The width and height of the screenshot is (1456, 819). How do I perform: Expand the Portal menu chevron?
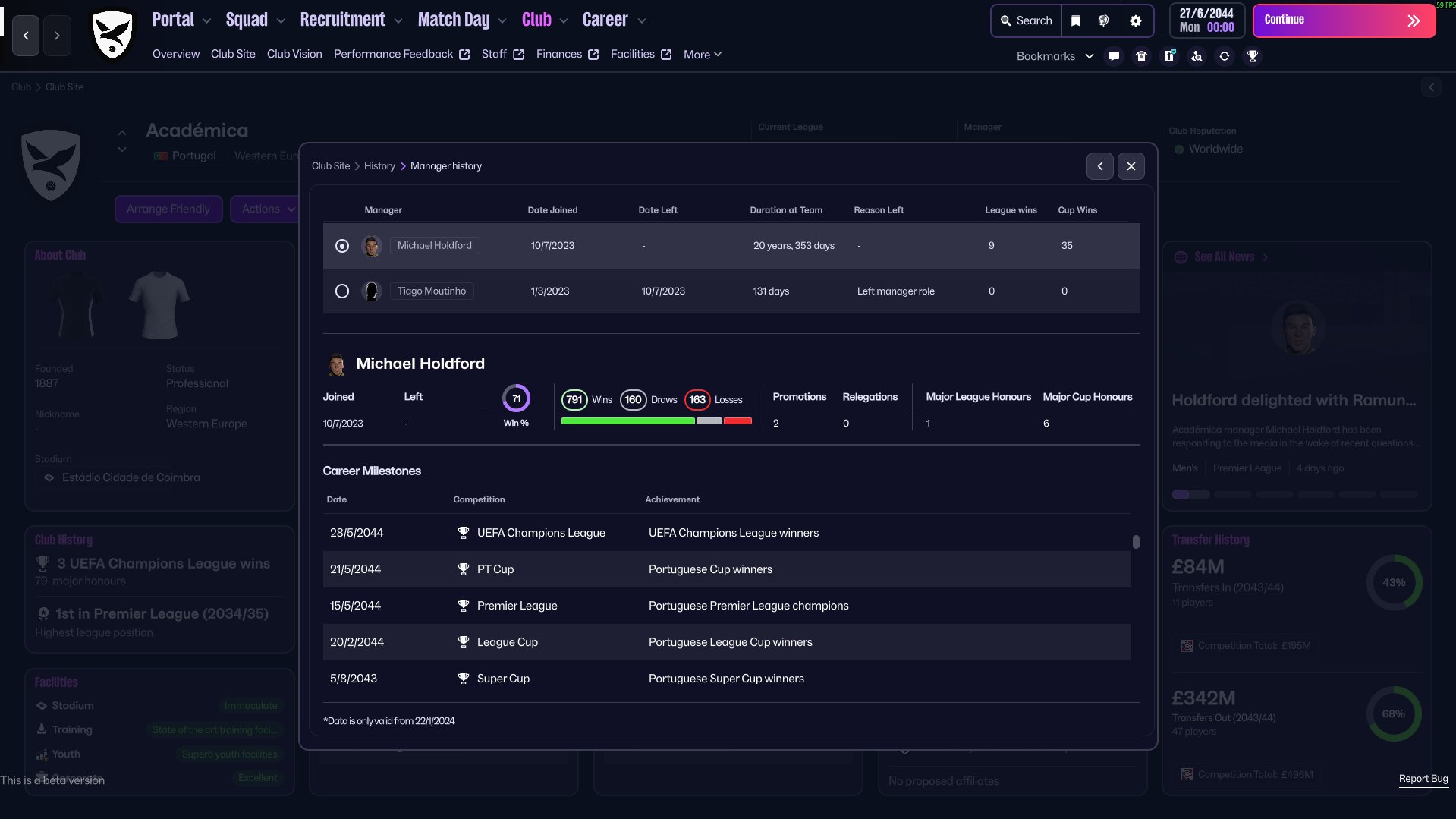(x=207, y=21)
